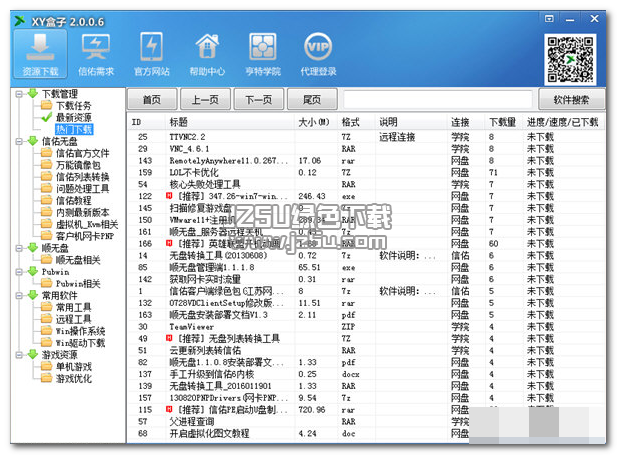
Task: Click the red 推荐 badge on 信佑PE启动U盘制 row
Action: (x=170, y=409)
